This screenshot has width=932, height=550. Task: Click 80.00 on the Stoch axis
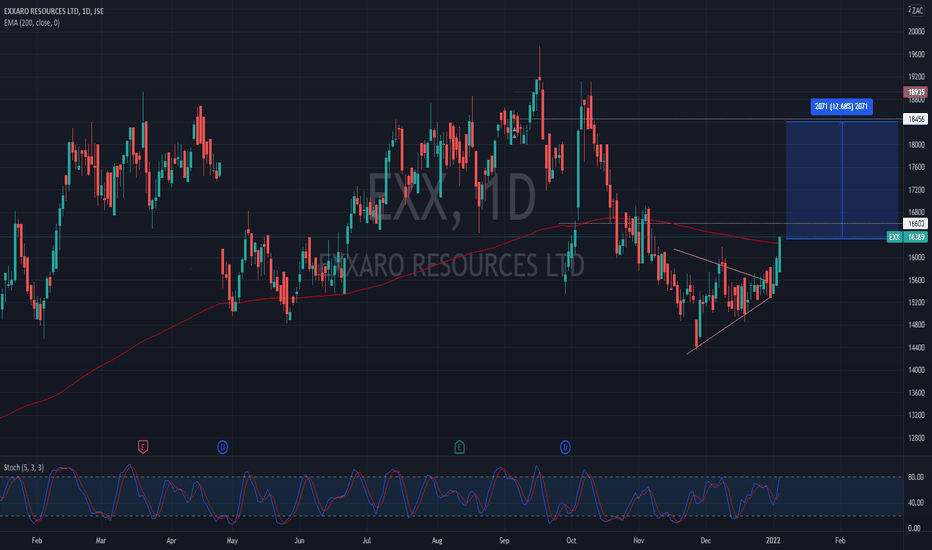pos(916,477)
